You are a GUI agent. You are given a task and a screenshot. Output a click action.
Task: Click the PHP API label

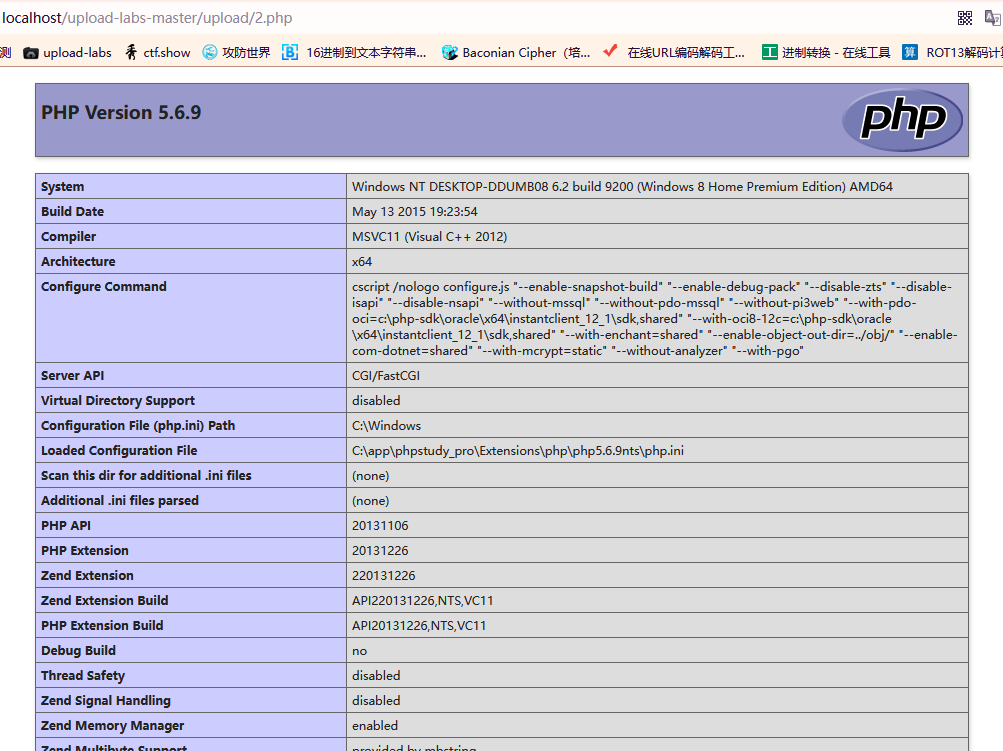click(x=66, y=525)
